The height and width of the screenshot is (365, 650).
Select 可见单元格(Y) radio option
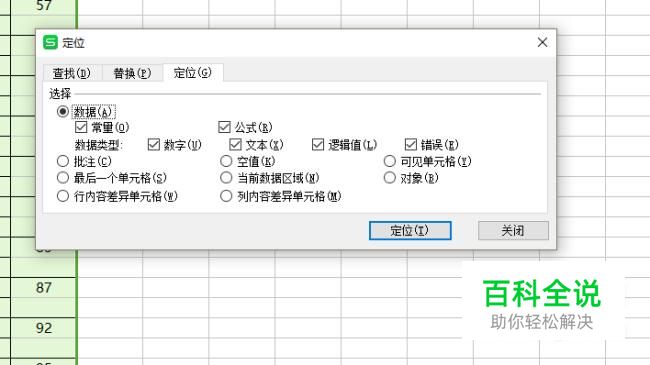click(390, 161)
